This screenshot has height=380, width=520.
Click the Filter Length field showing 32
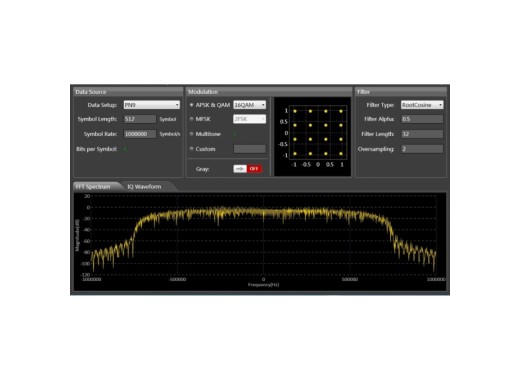[422, 134]
